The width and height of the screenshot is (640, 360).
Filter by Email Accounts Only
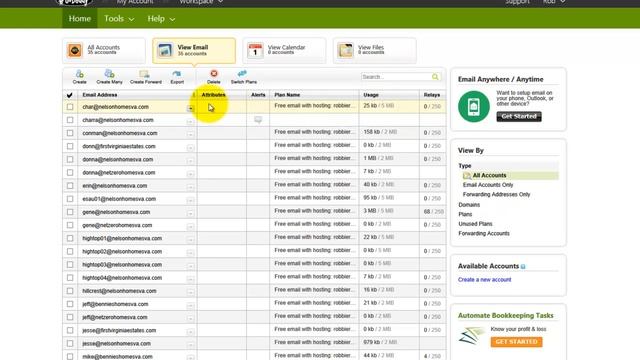coord(488,185)
